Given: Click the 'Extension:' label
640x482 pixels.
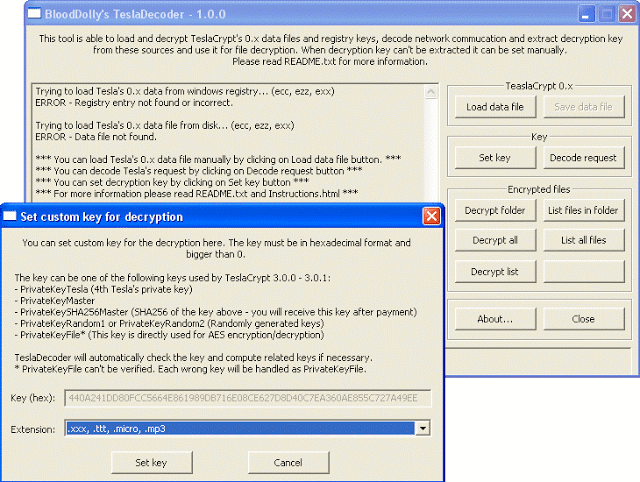Looking at the screenshot, I should click(x=33, y=429).
